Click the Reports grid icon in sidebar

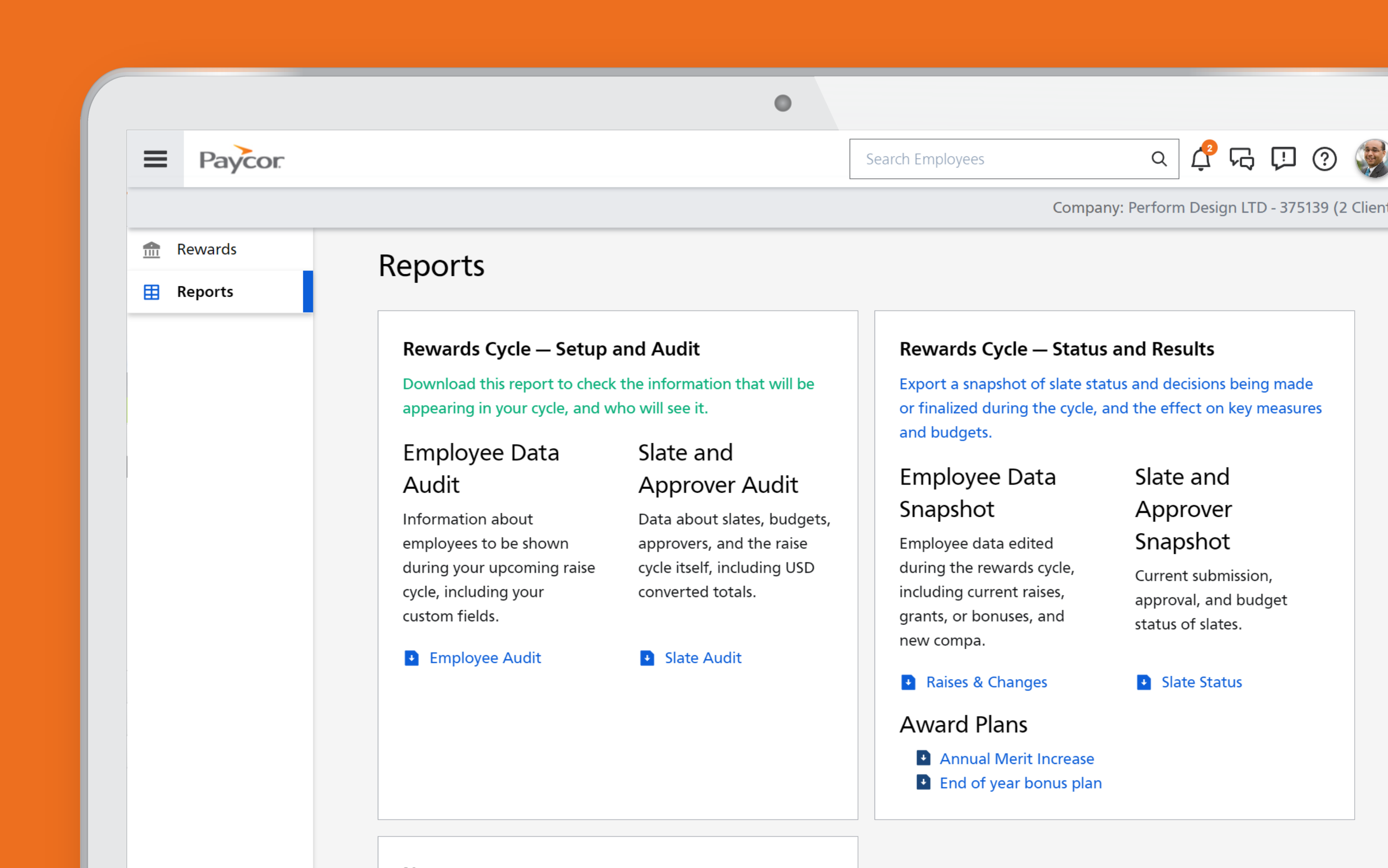tap(151, 292)
